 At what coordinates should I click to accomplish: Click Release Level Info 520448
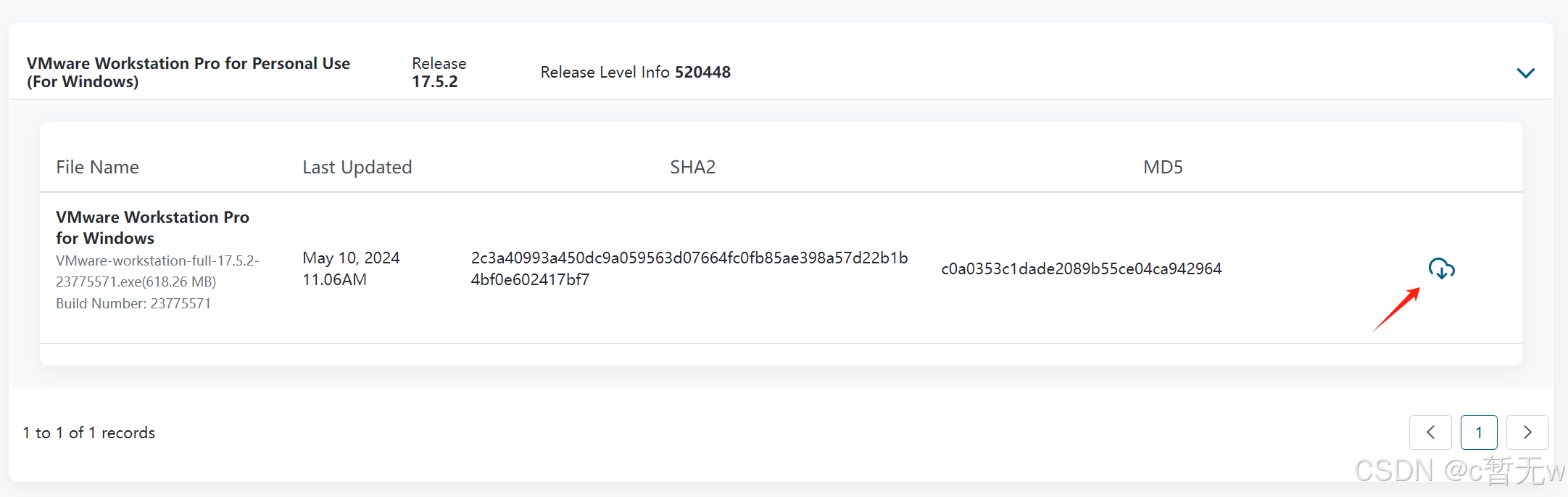point(635,73)
